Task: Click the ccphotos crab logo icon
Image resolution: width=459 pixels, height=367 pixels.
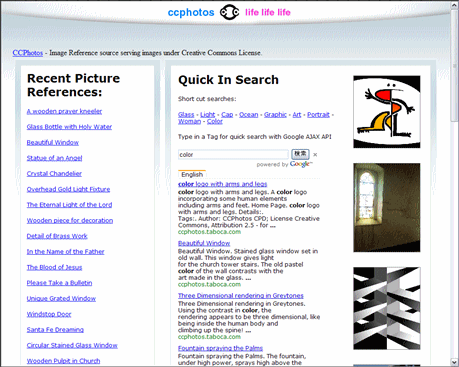Action: [x=229, y=12]
